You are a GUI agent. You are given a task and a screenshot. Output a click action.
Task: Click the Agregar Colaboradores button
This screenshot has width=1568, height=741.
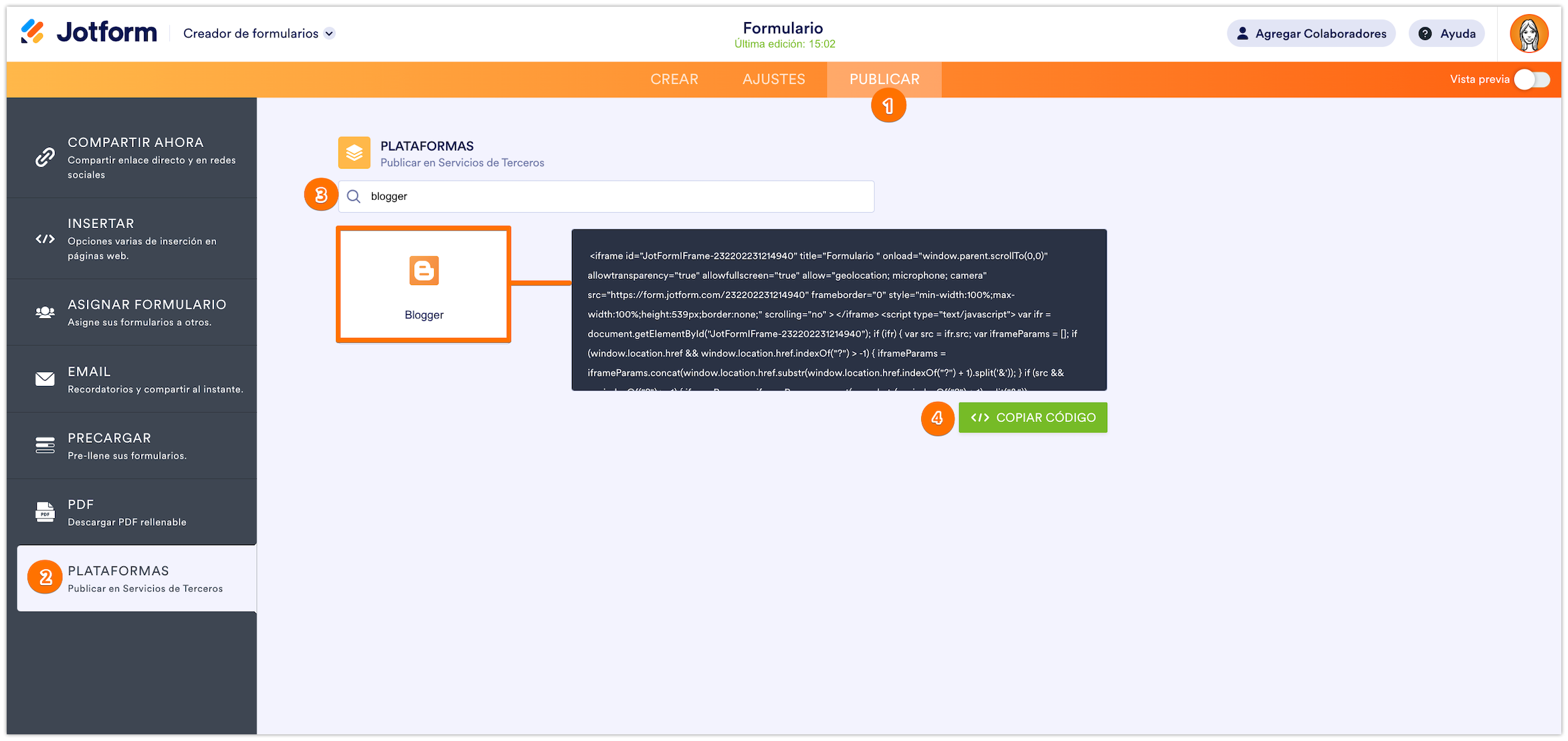1310,33
